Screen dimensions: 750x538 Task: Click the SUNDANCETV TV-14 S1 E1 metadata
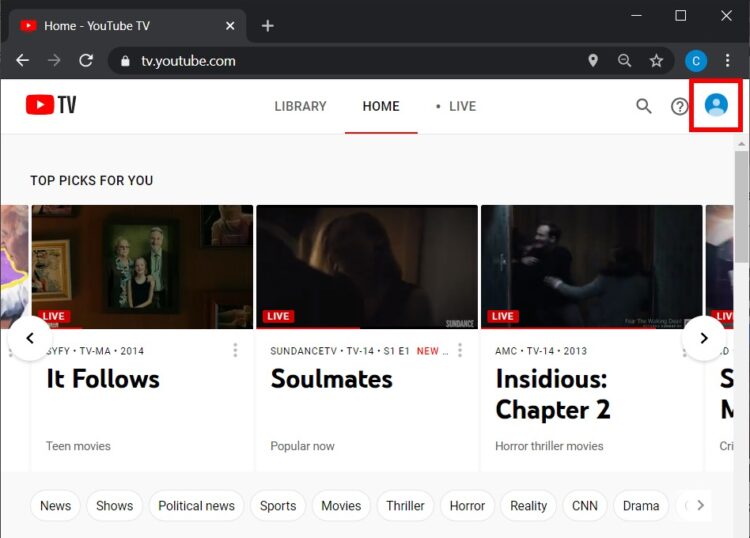point(340,351)
